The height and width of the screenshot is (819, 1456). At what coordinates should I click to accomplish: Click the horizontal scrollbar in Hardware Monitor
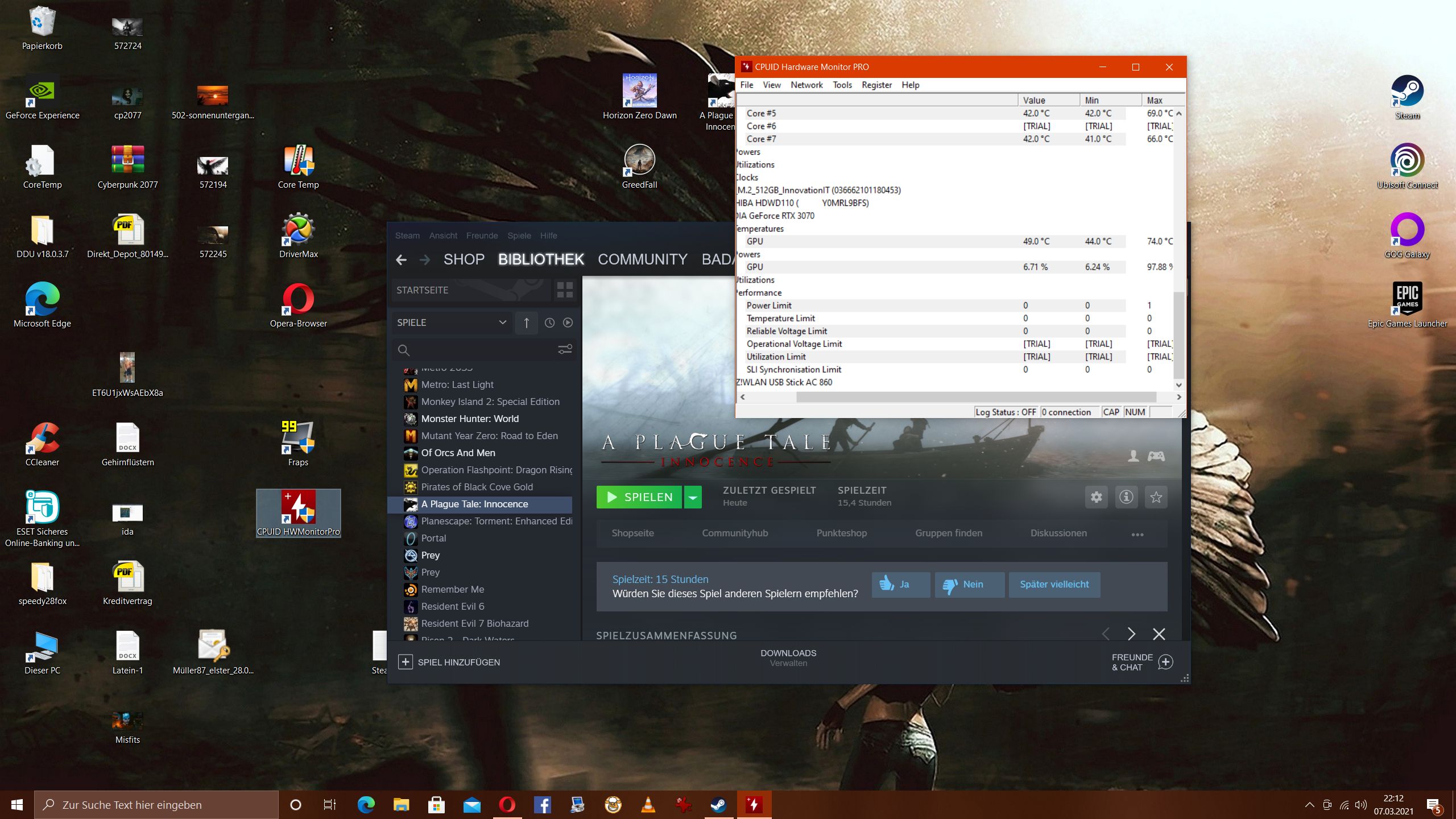(975, 397)
